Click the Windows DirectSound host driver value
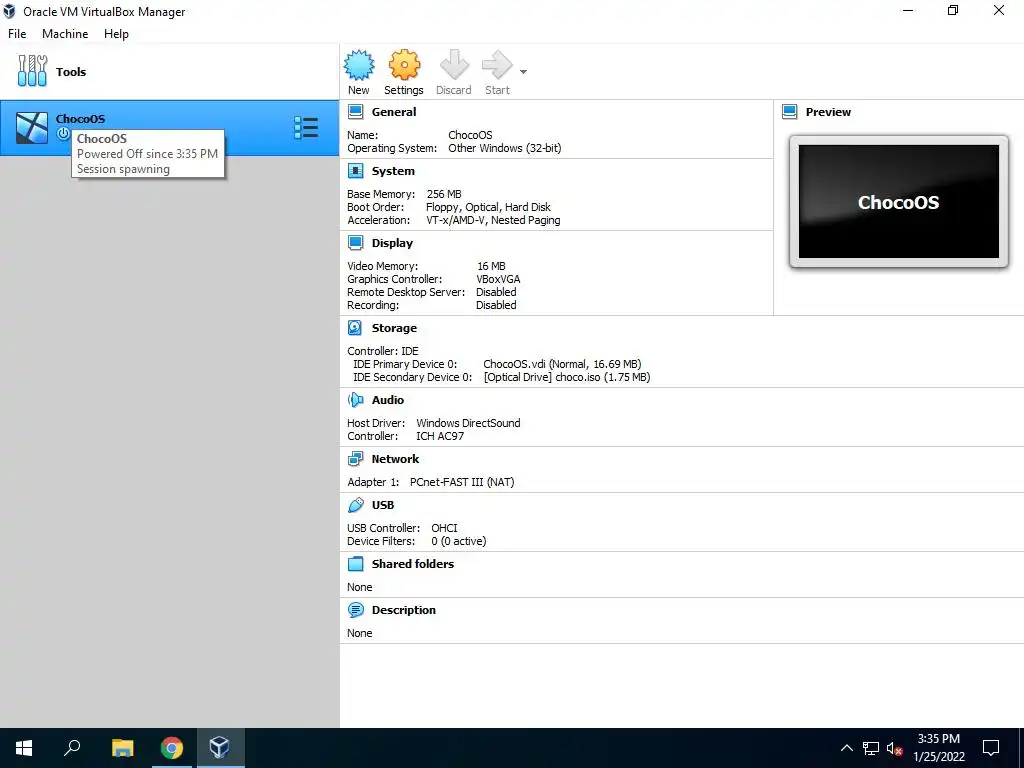The width and height of the screenshot is (1024, 768). [468, 423]
